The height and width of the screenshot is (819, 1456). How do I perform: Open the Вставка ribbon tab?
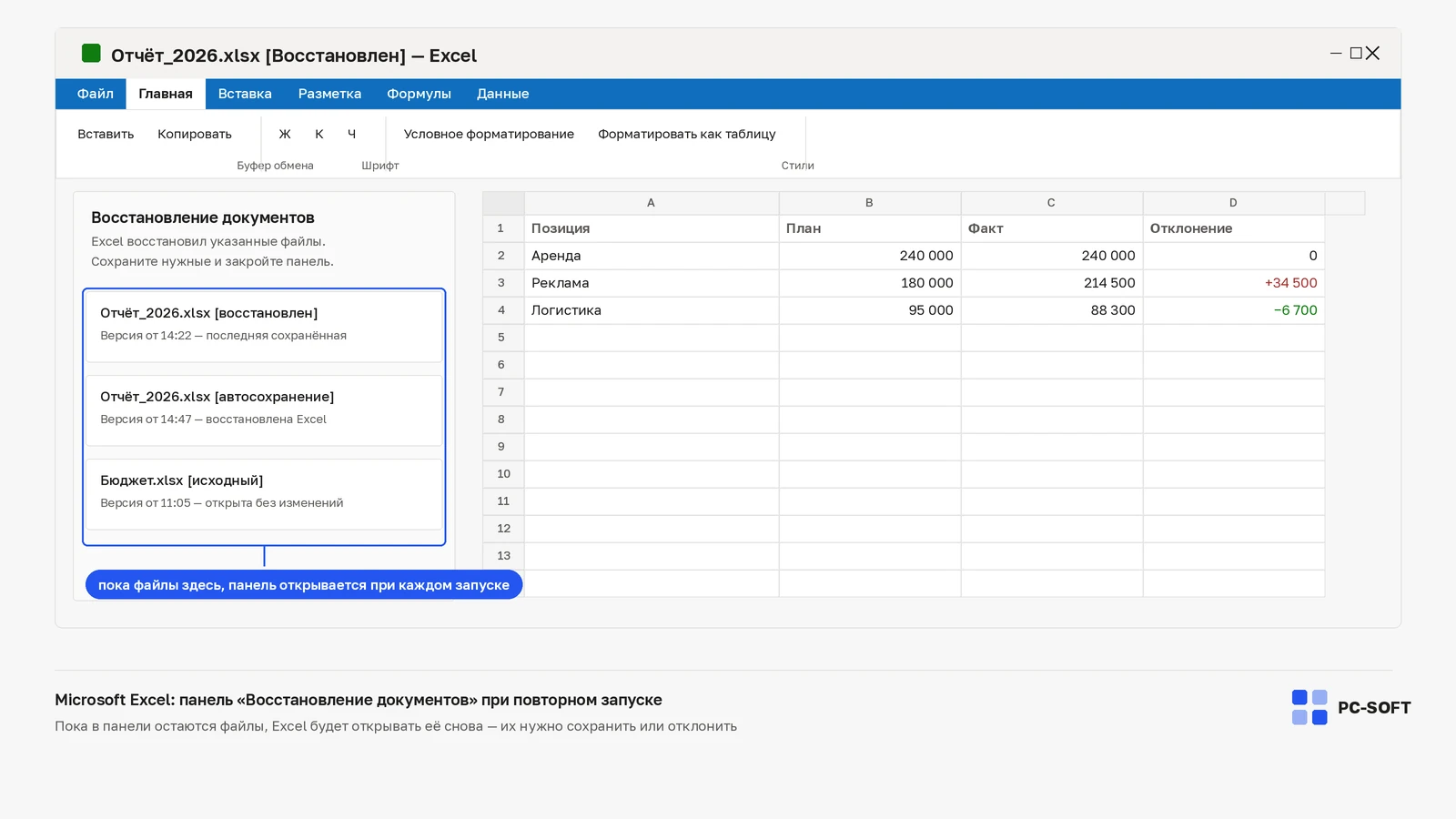coord(245,94)
